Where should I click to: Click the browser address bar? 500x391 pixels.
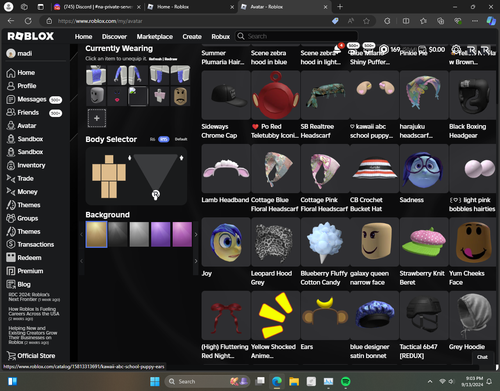(x=190, y=21)
